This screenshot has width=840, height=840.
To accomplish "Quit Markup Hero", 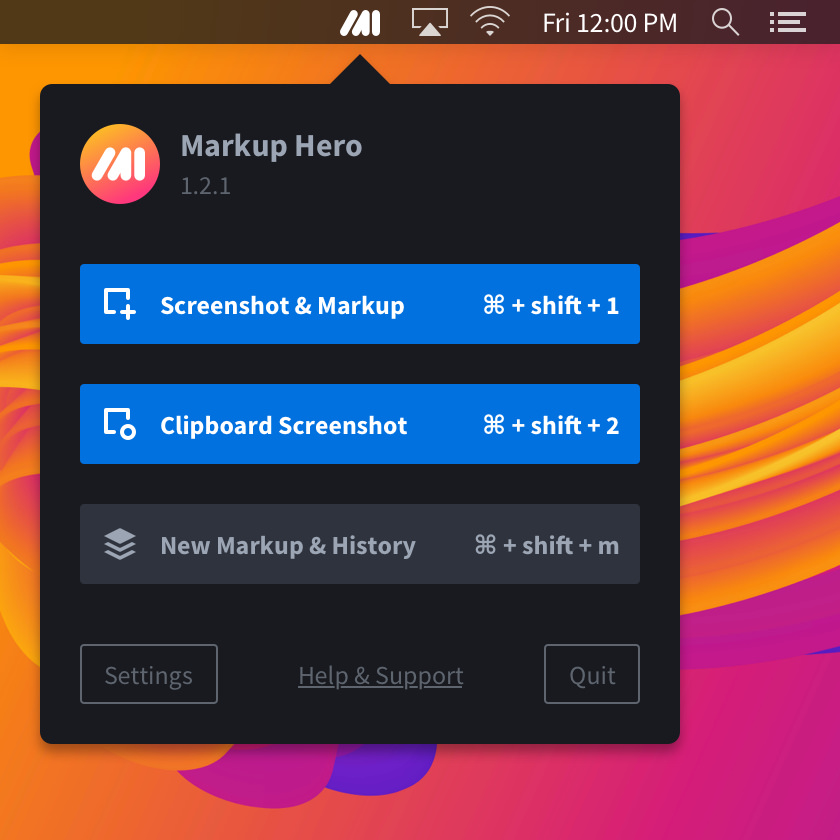I will [592, 675].
